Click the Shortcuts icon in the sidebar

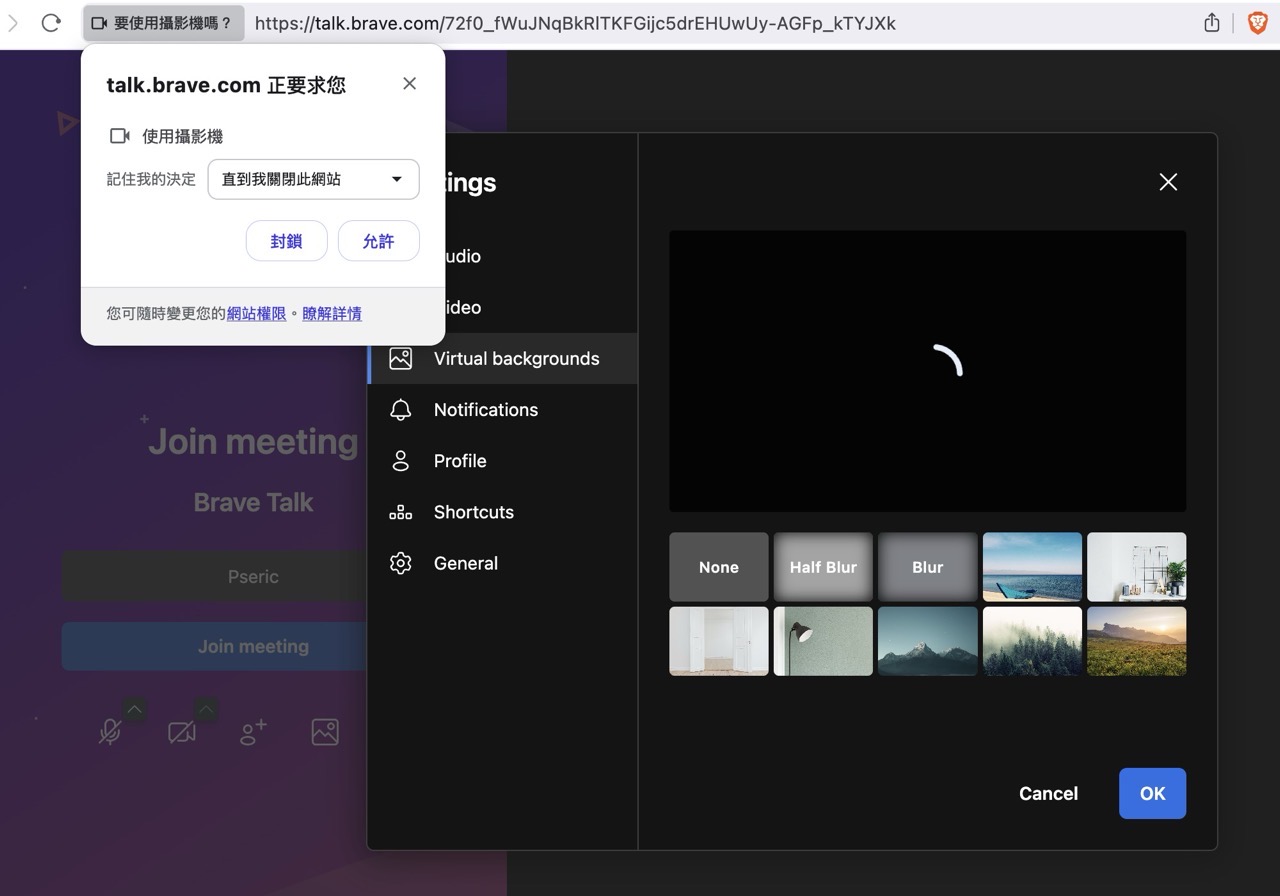coord(401,512)
